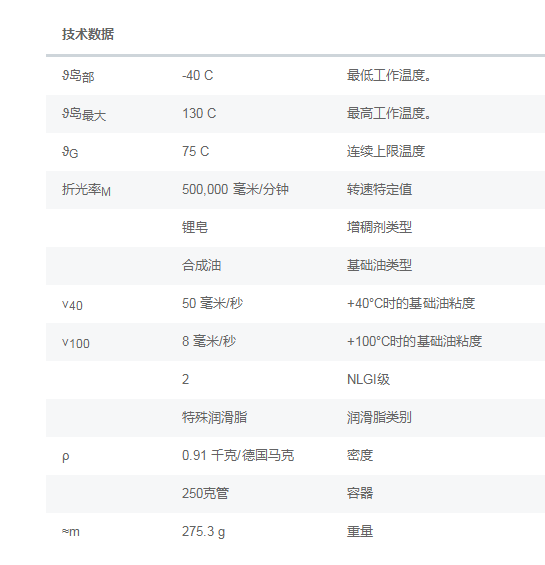This screenshot has width=545, height=565.
Task: Click the 最高工作温度 description
Action: [x=389, y=114]
